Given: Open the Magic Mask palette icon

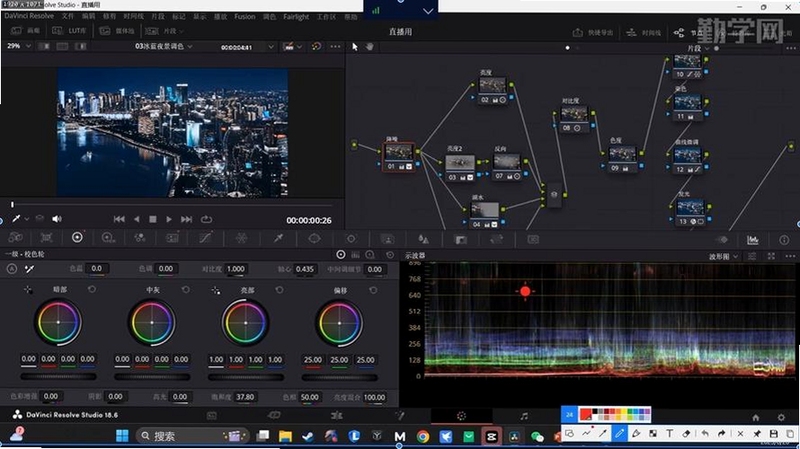Looking at the screenshot, I should point(388,239).
